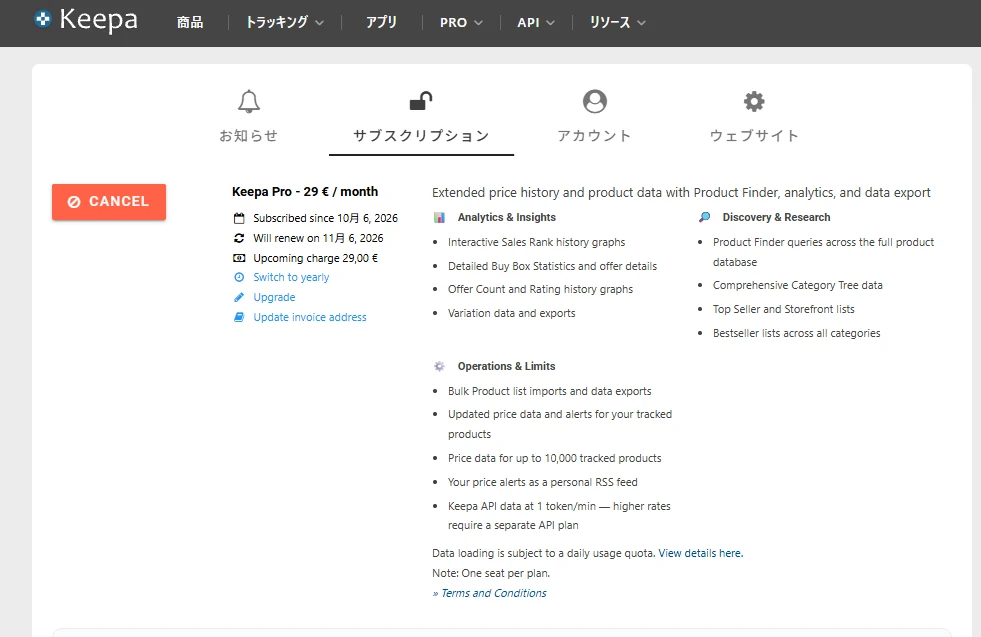Open the お知らせ bell icon
This screenshot has width=981, height=637.
[x=249, y=101]
